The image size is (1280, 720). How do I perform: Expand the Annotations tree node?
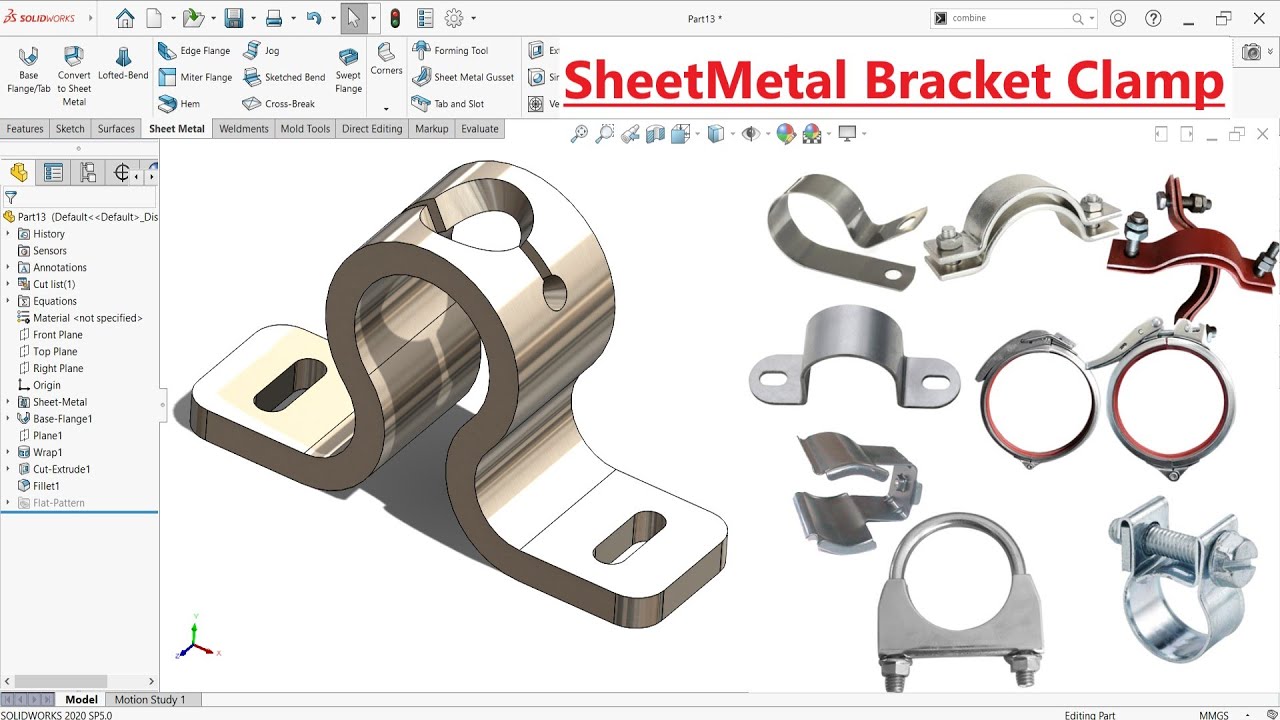[8, 267]
